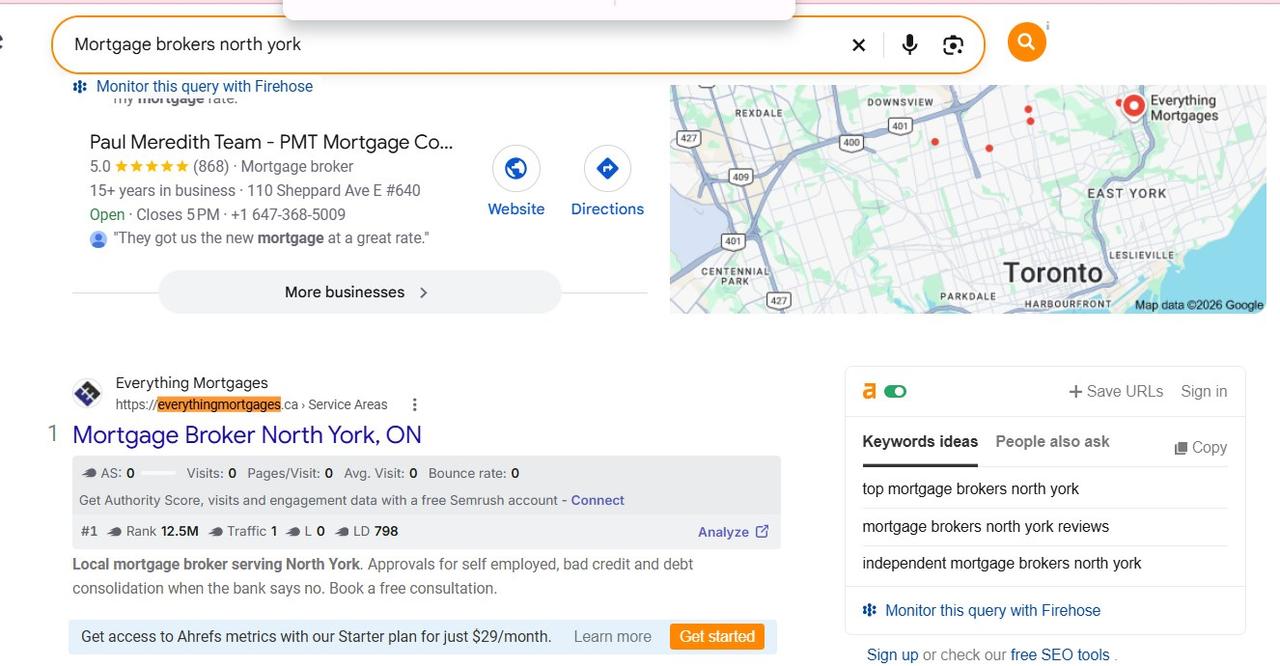Select keyword independent mortgage brokers north york

coord(1001,563)
